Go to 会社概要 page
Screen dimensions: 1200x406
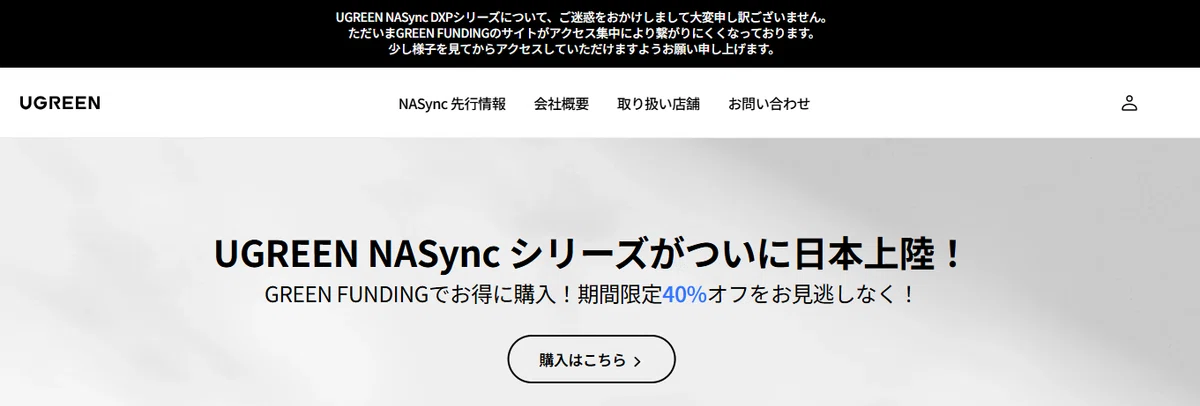(561, 103)
